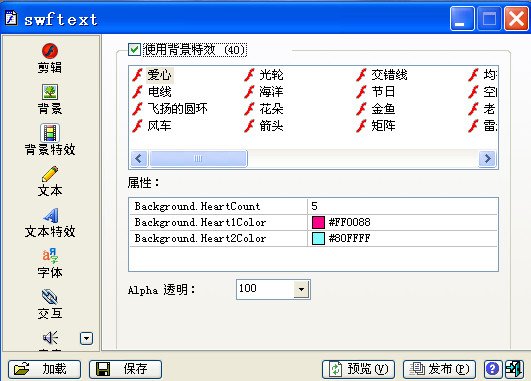Click the Background.Heart1Color property name
This screenshot has width=531, height=381.
[x=200, y=222]
